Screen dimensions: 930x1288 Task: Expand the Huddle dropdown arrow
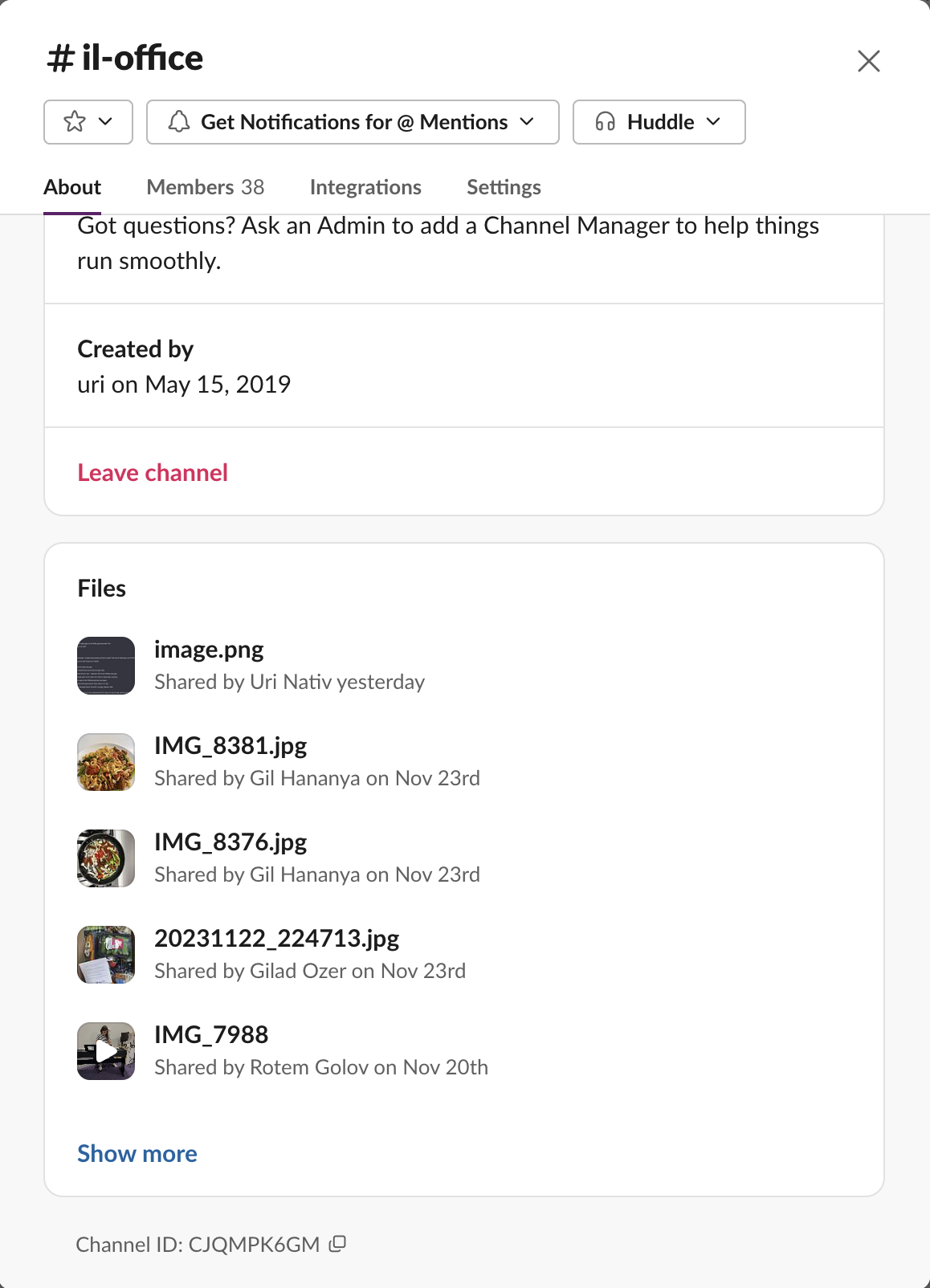713,122
